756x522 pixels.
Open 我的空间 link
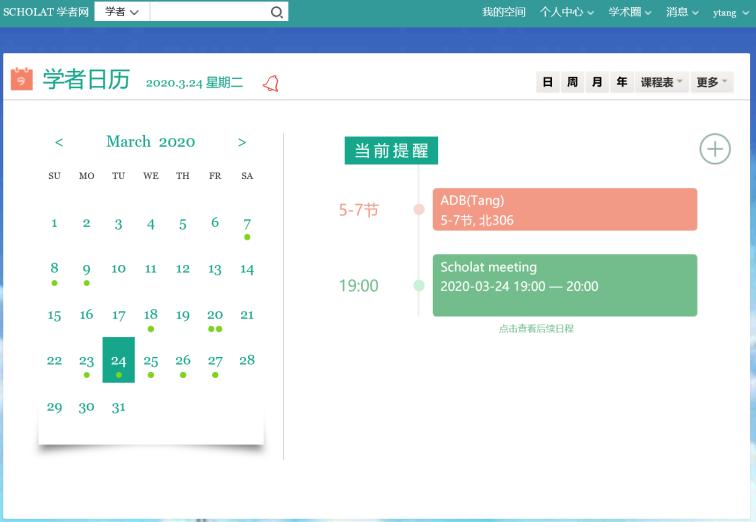click(503, 12)
